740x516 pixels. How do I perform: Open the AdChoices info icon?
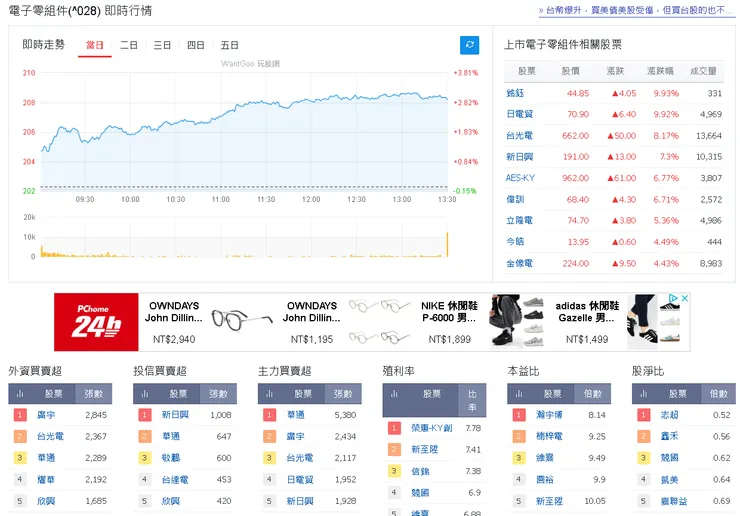(x=673, y=298)
